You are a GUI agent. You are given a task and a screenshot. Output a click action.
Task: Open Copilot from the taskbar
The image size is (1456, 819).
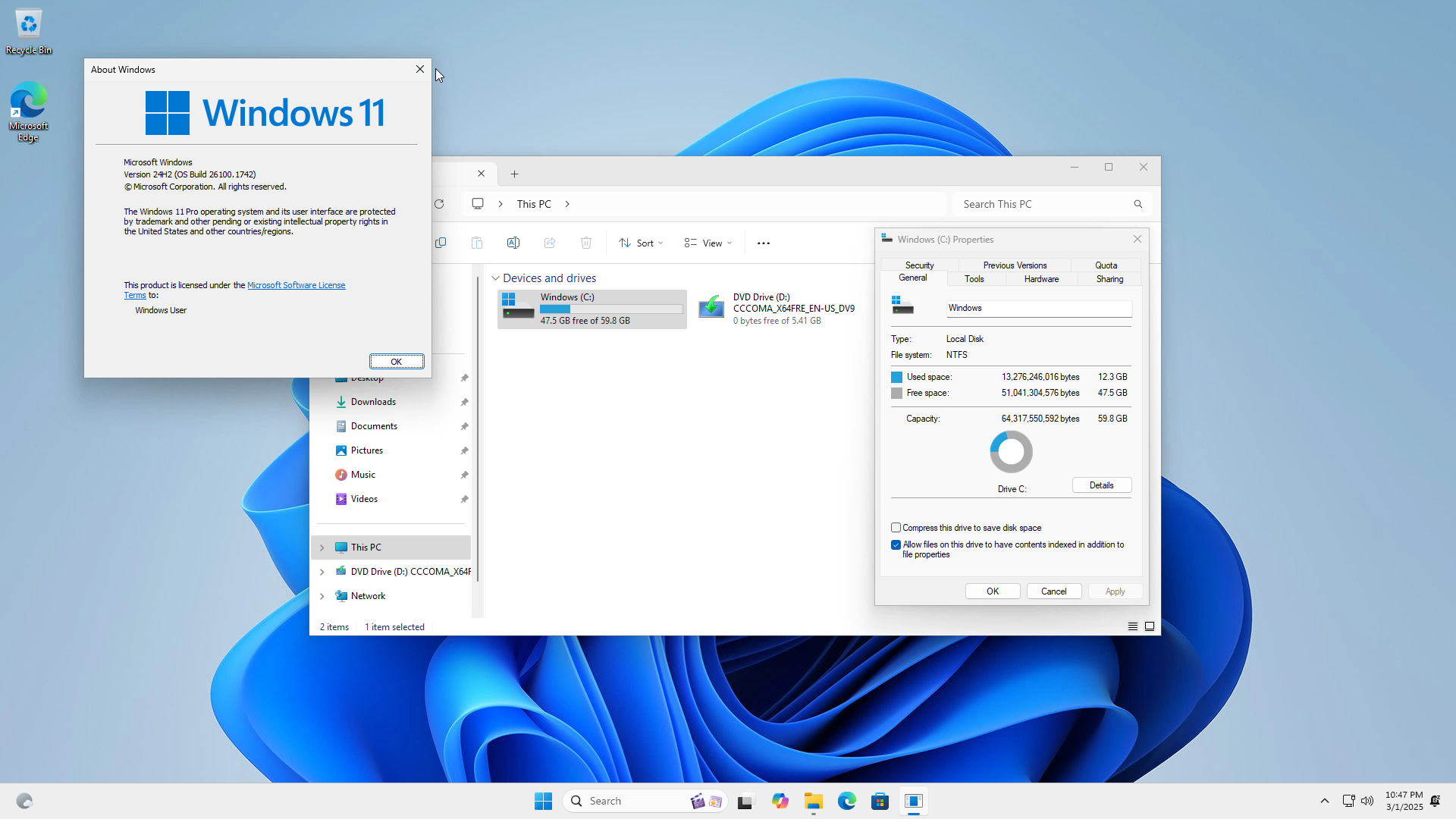(780, 801)
